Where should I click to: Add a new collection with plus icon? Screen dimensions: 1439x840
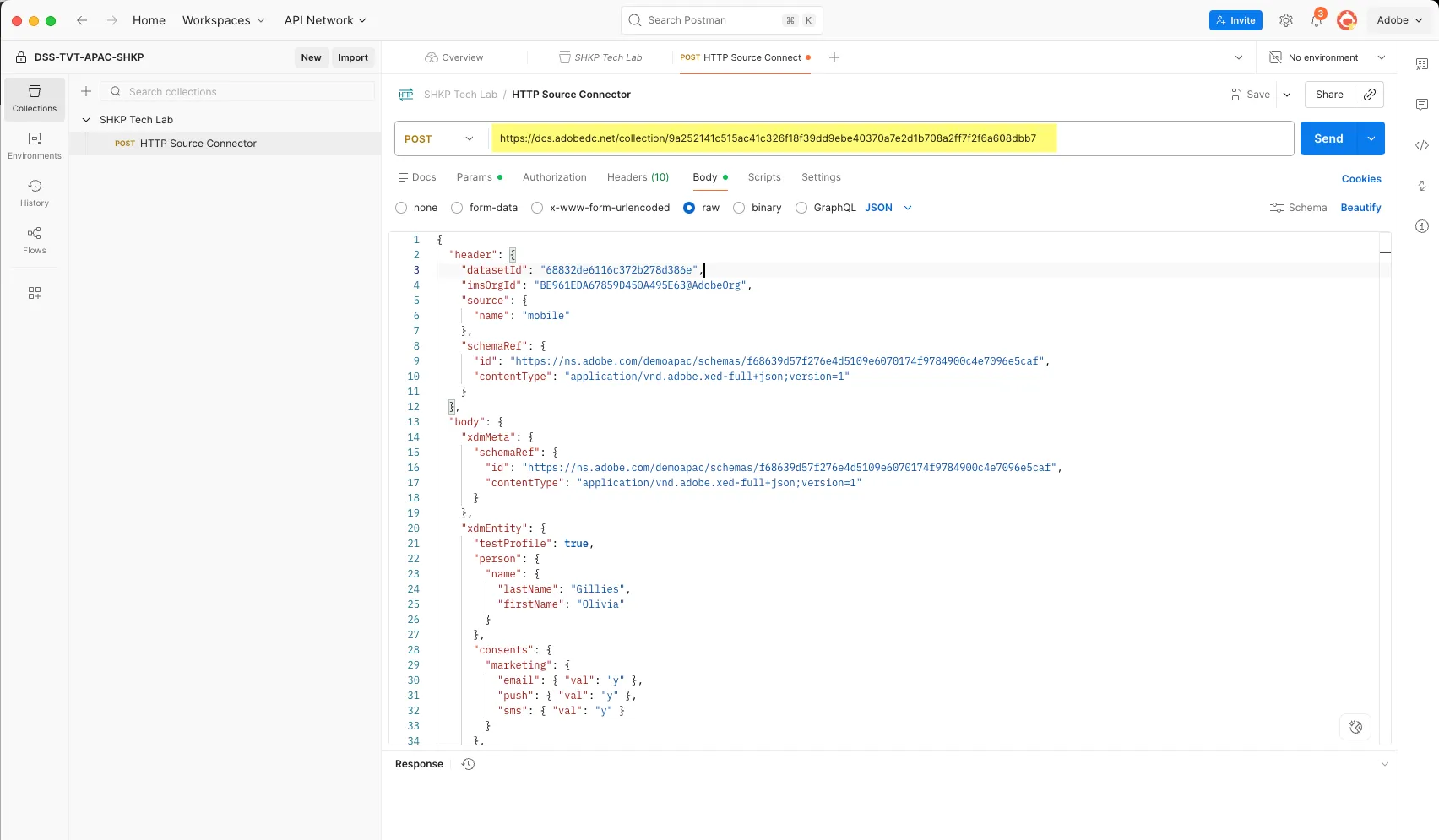86,91
